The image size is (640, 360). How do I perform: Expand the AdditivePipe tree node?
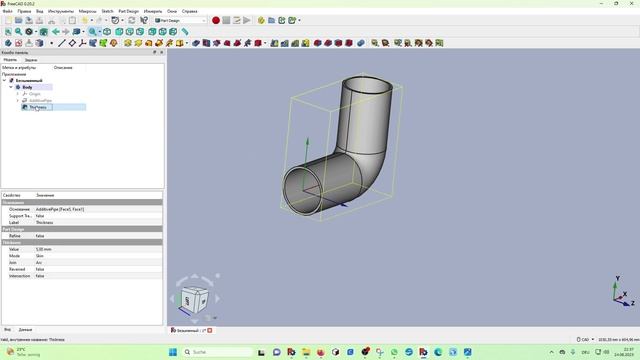[x=18, y=100]
